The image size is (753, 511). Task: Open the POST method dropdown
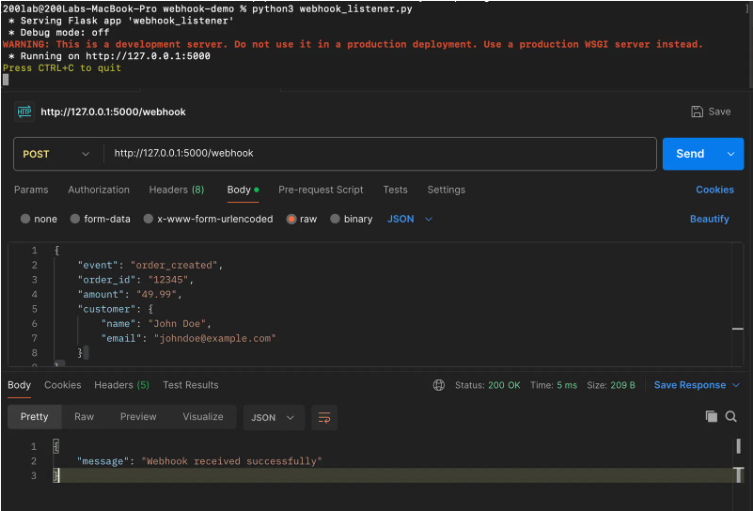pos(58,154)
